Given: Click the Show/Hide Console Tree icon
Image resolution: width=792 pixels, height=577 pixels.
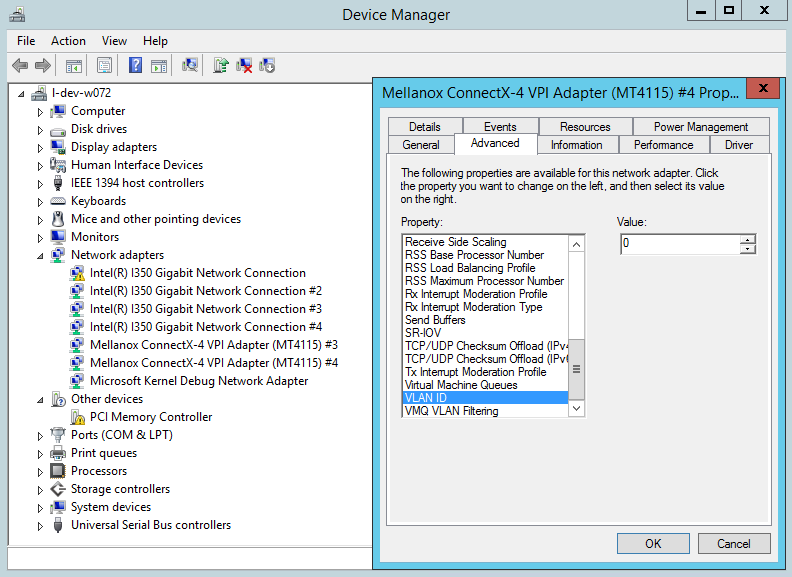Looking at the screenshot, I should 74,66.
